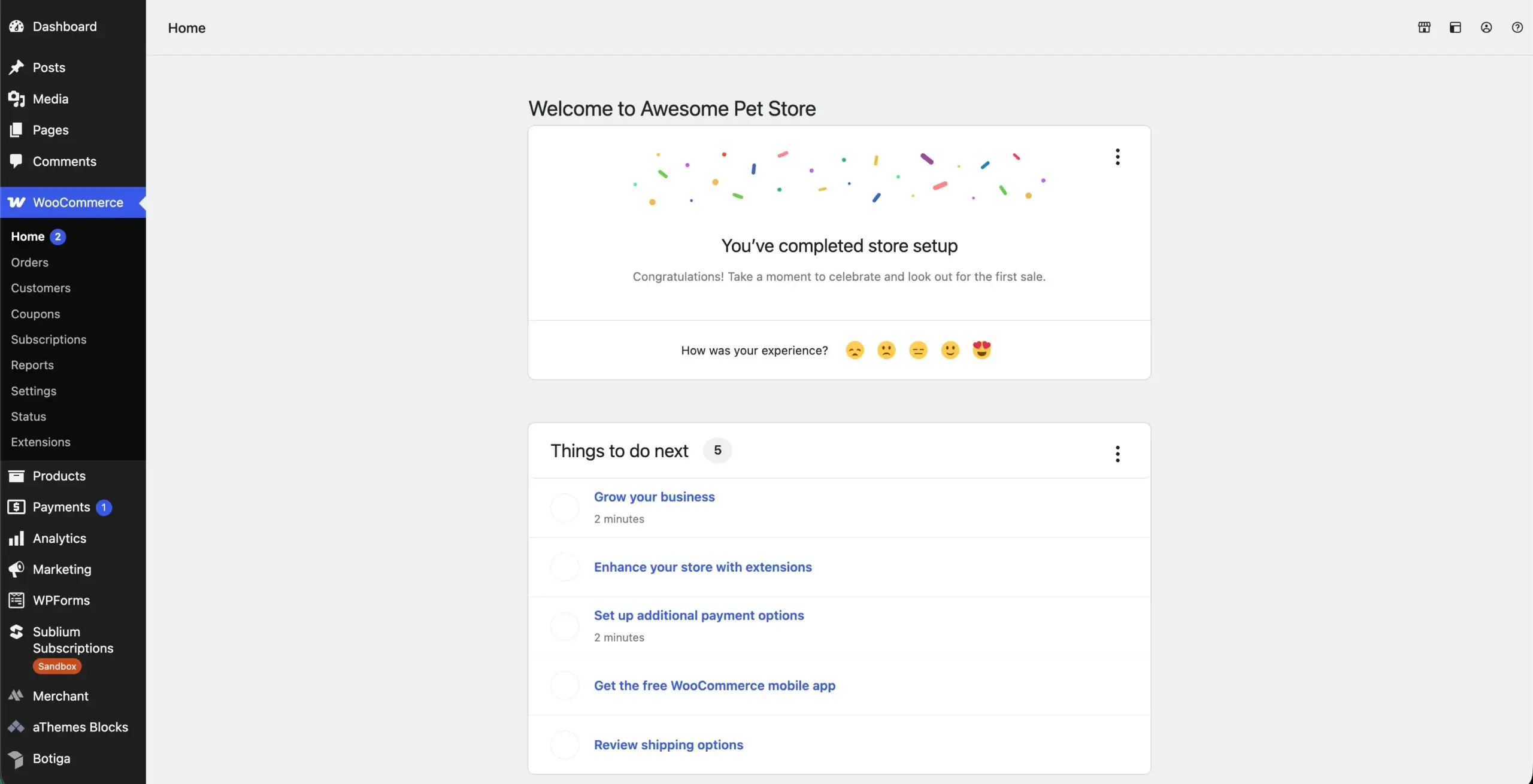This screenshot has width=1533, height=784.
Task: Click the task count badge showing 5
Action: (x=717, y=450)
